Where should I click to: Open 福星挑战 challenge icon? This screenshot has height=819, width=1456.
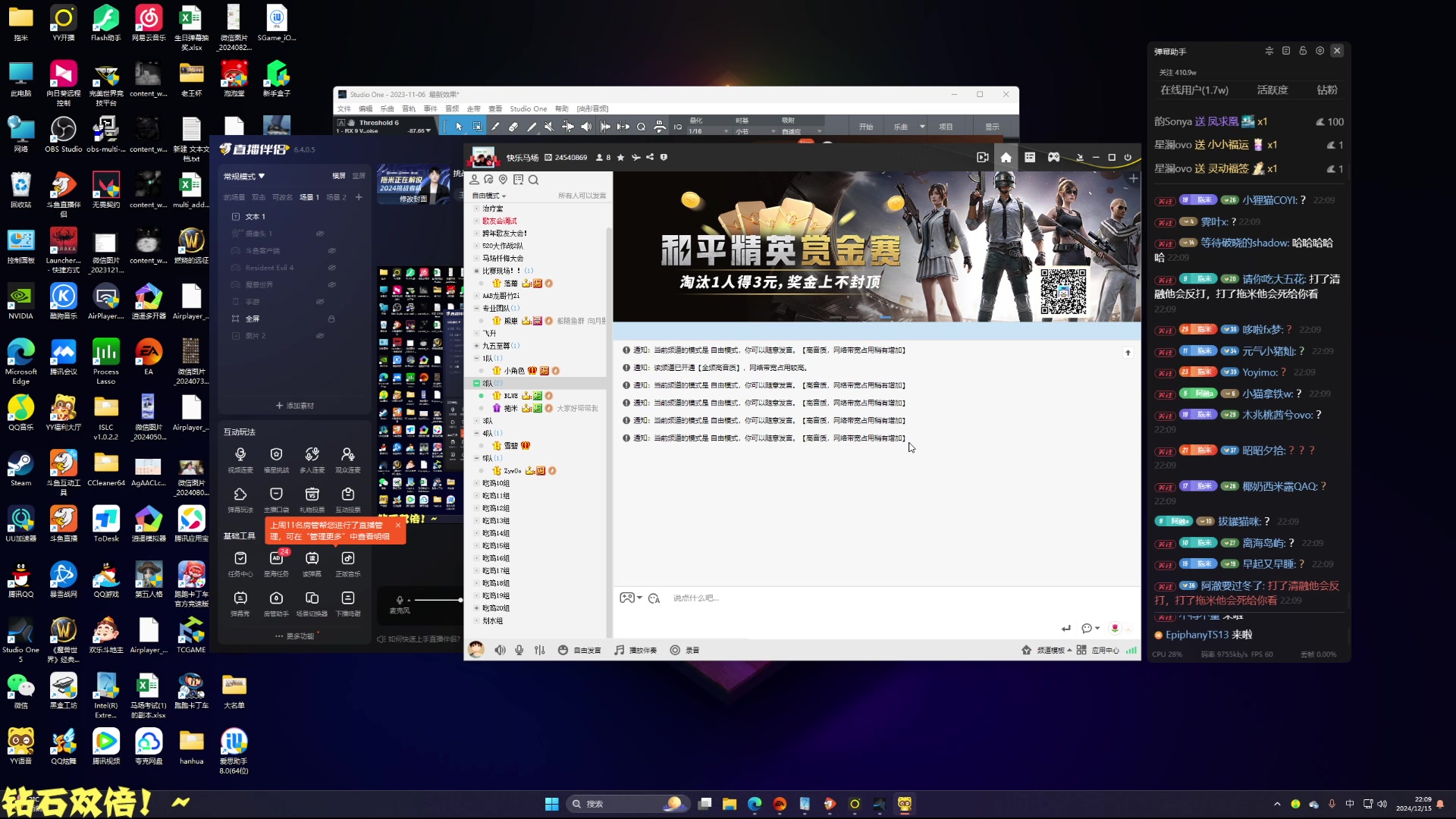tap(276, 459)
